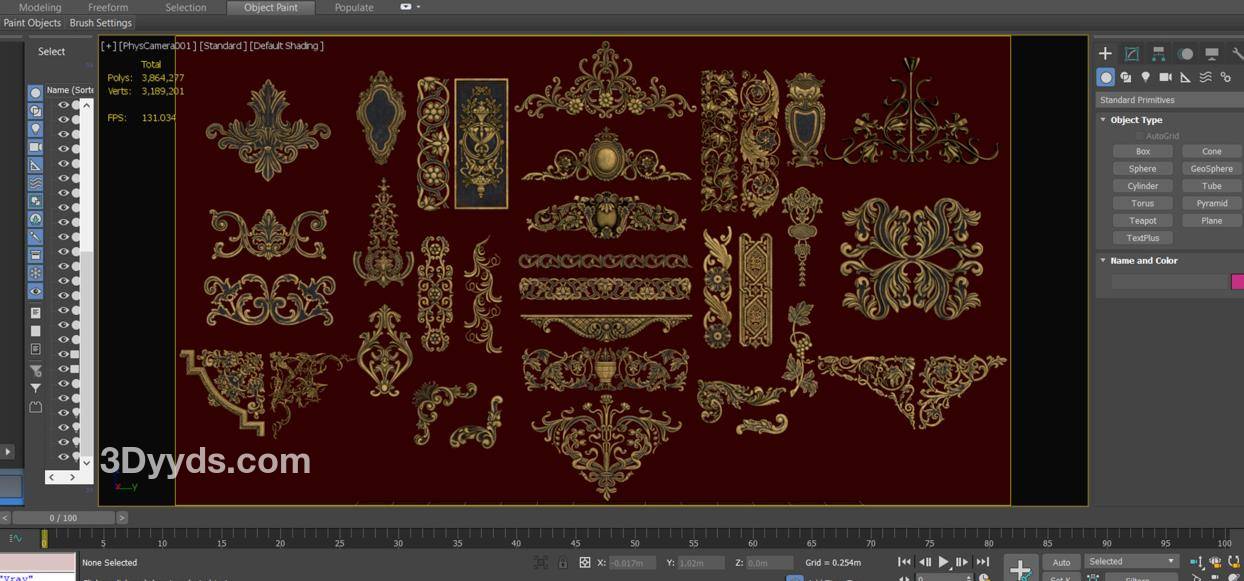Open the Space Warps category
Image resolution: width=1244 pixels, height=581 pixels.
click(x=1206, y=77)
